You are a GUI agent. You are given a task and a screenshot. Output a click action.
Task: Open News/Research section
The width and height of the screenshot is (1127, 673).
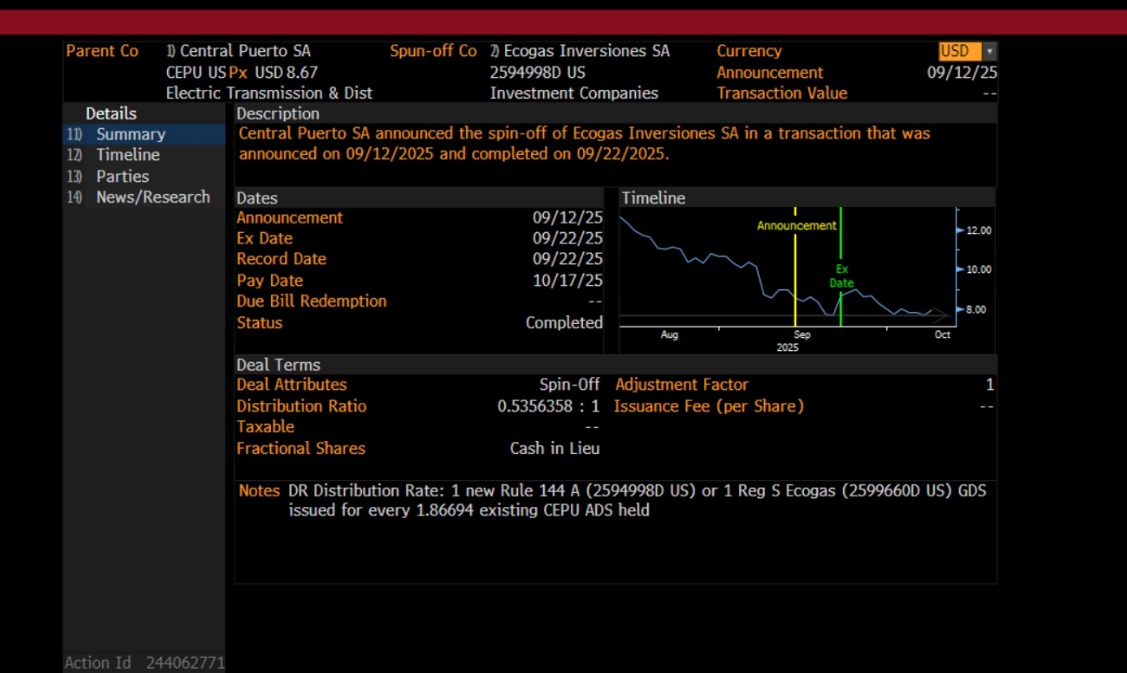152,197
